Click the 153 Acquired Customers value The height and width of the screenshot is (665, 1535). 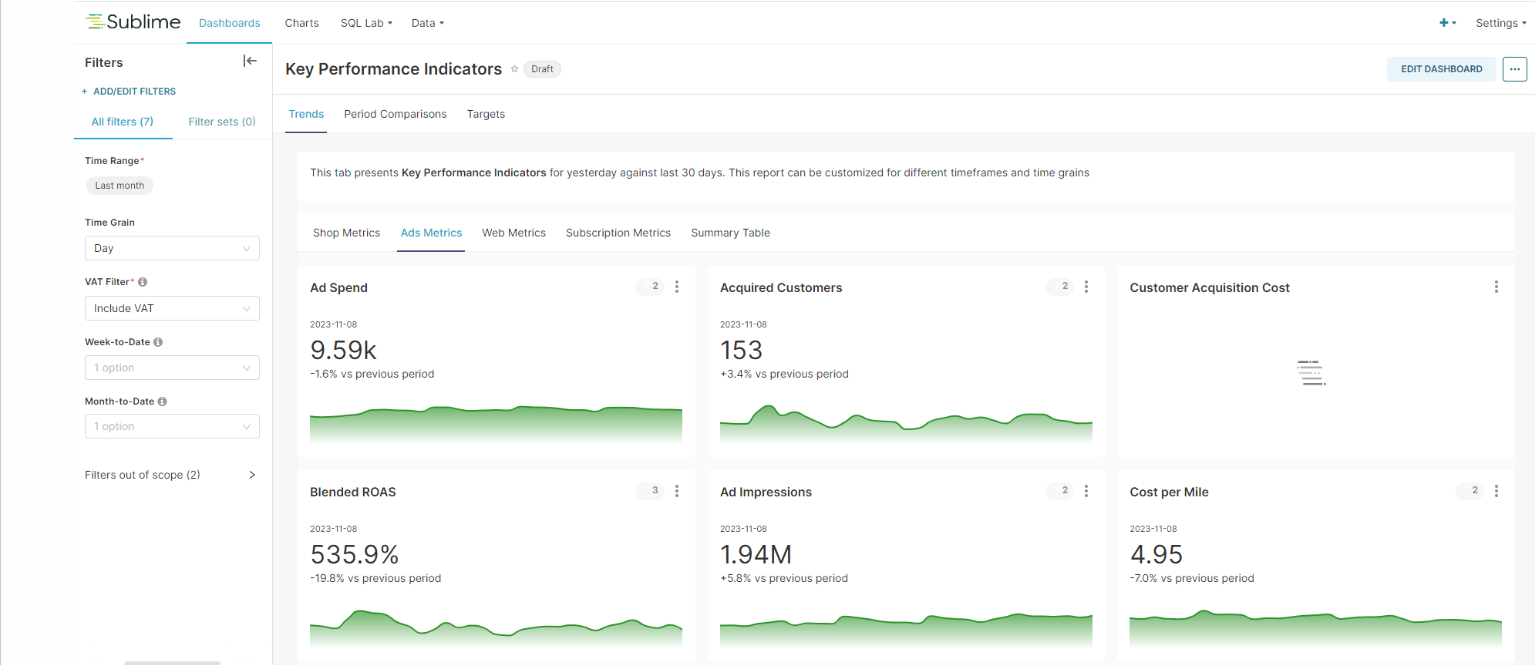[x=741, y=350]
